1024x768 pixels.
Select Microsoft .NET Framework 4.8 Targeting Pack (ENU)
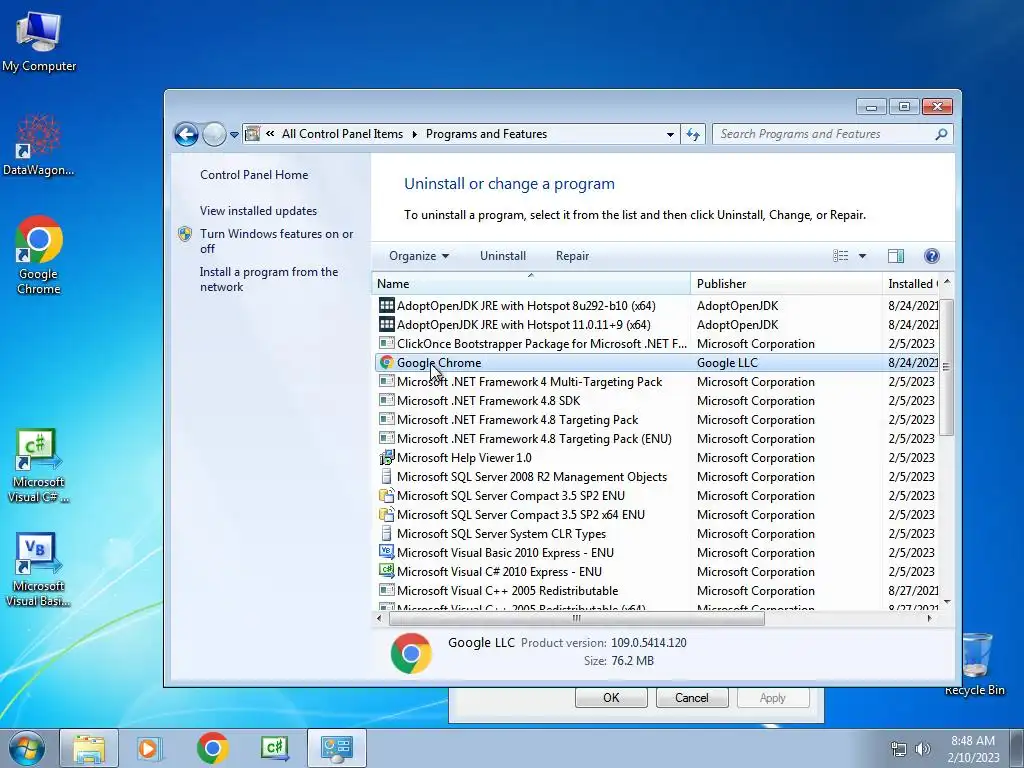click(656, 439)
